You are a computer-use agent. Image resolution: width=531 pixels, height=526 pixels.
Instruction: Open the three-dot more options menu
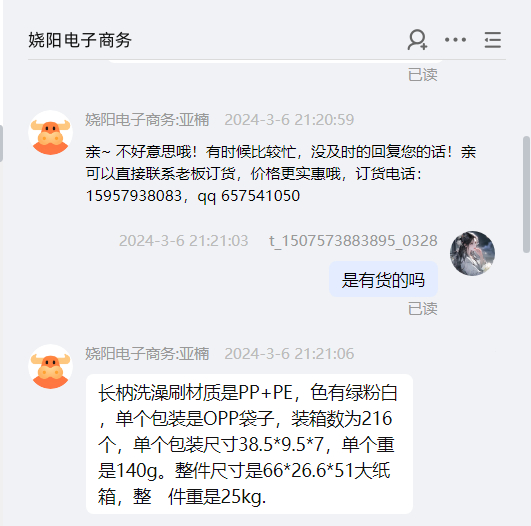[x=455, y=40]
